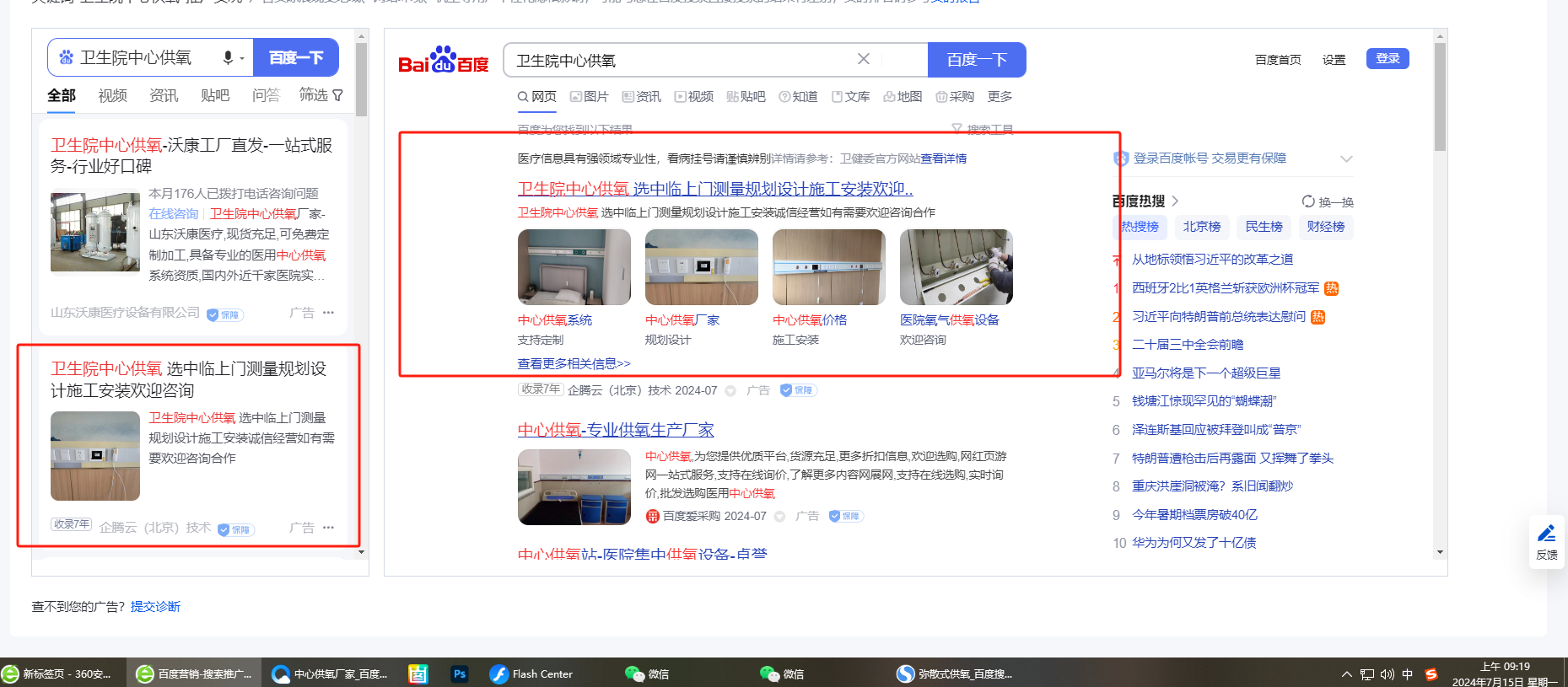Click the 保障 badge in the 企腾云 mobile ad
Screen dimensions: 1568x687
(x=236, y=529)
